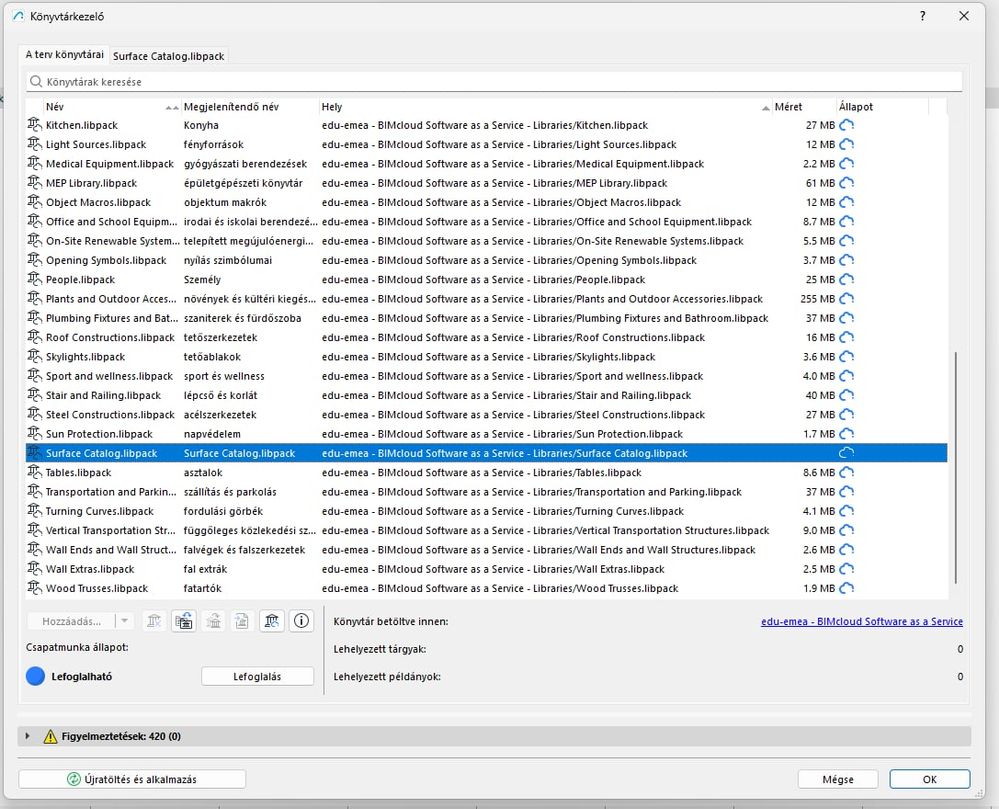This screenshot has height=809, width=999.
Task: Select the Stair and Railing.libpack name
Action: pyautogui.click(x=103, y=396)
